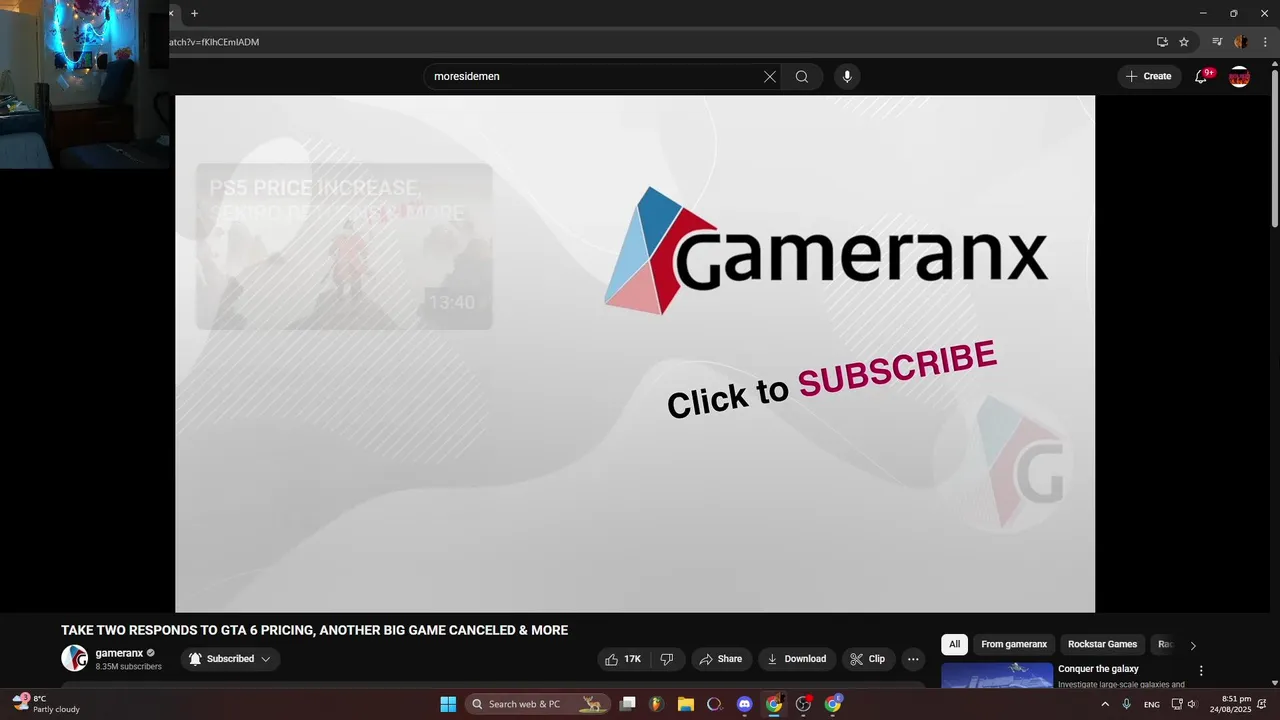Open Chrome profile avatar
Image resolution: width=1280 pixels, height=720 pixels.
click(x=1241, y=42)
